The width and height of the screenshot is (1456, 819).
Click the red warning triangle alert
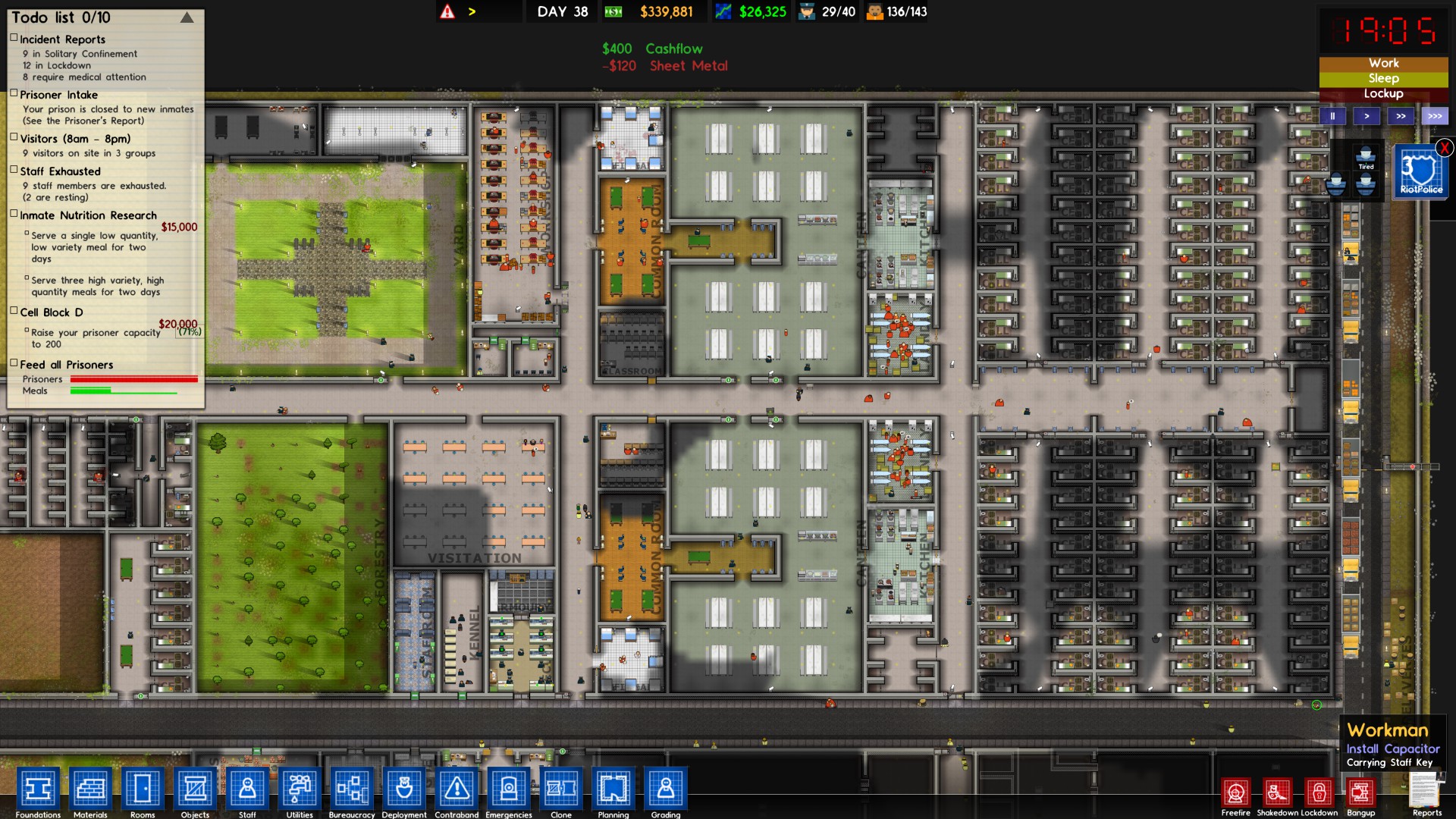[x=447, y=11]
